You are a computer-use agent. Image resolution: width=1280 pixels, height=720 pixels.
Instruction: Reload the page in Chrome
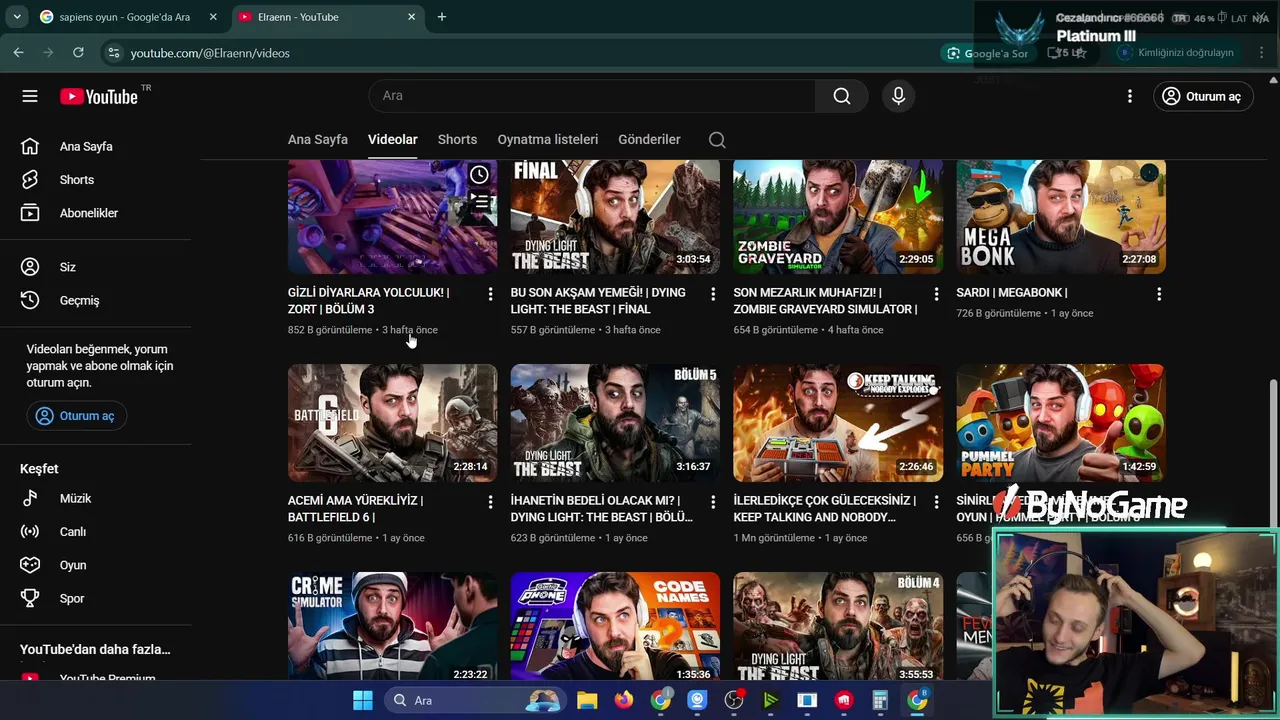tap(78, 52)
